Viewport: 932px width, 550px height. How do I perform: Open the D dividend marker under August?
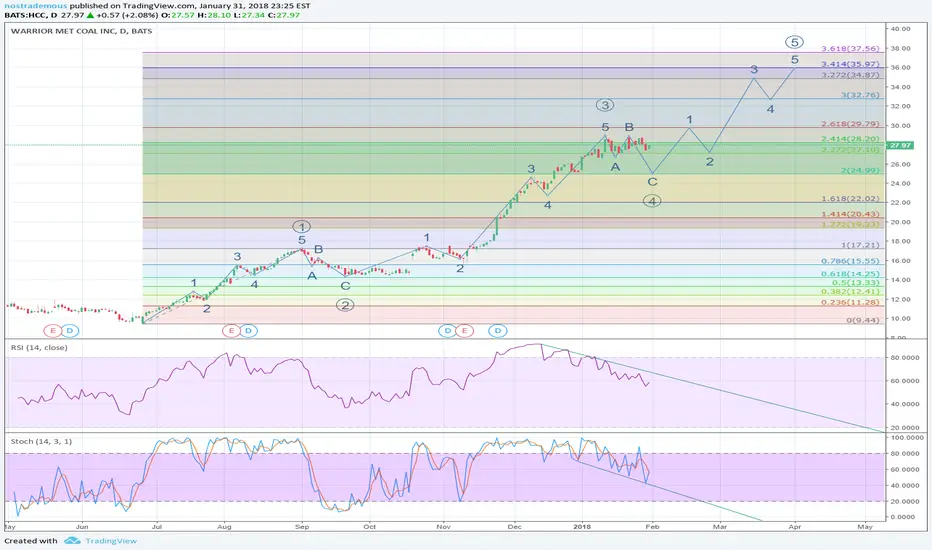tap(248, 331)
